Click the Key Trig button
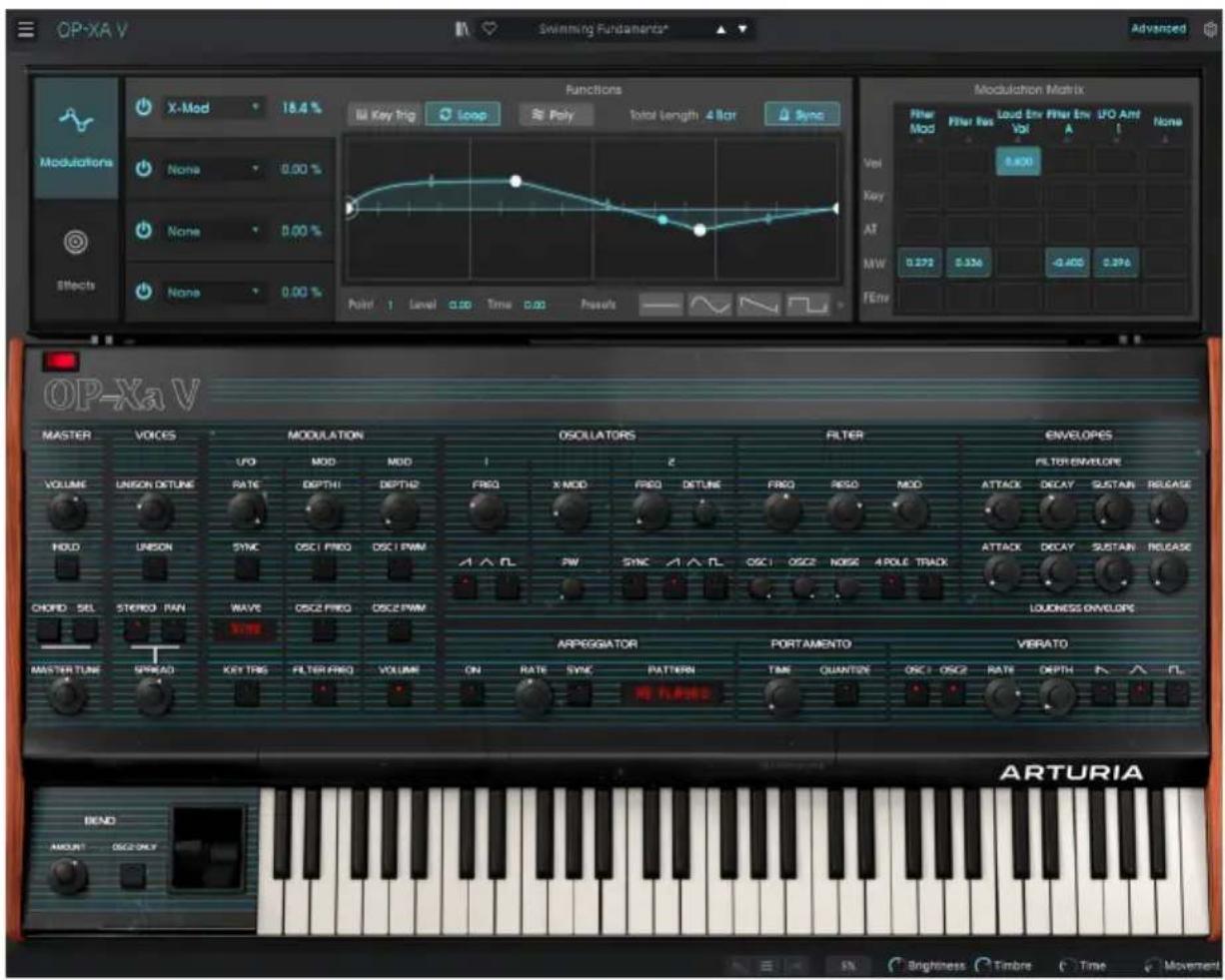 pyautogui.click(x=385, y=115)
